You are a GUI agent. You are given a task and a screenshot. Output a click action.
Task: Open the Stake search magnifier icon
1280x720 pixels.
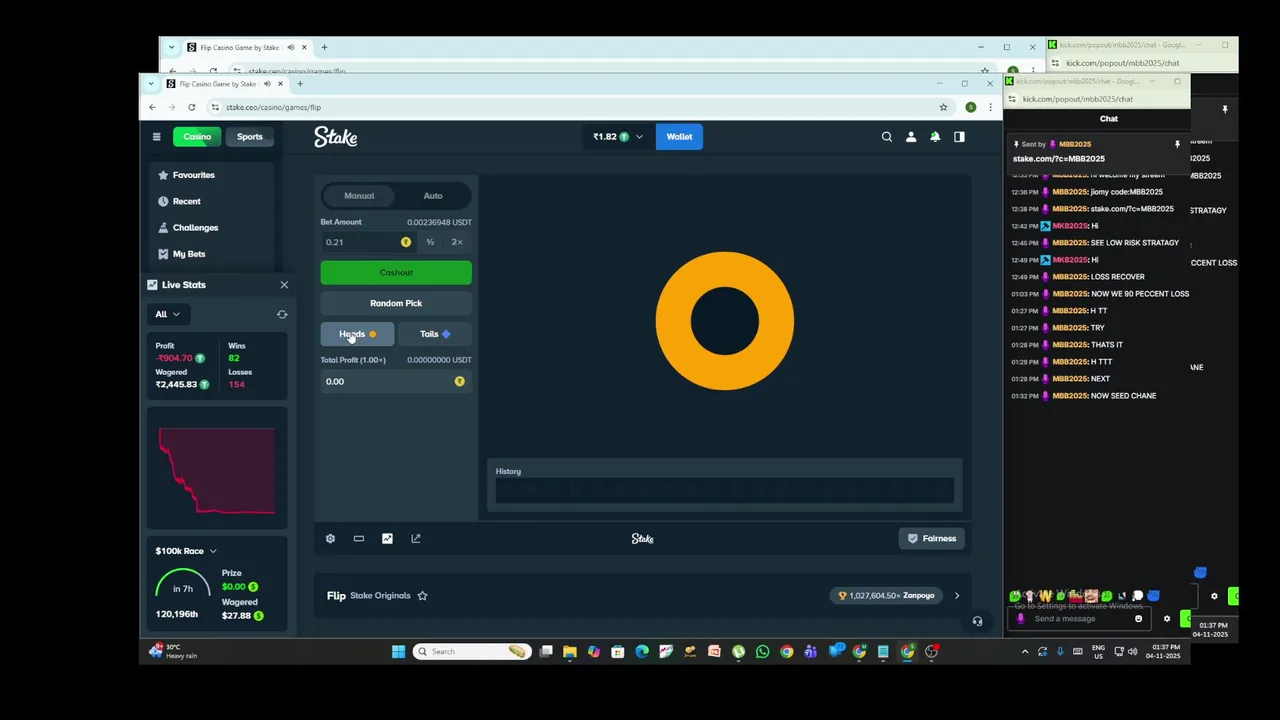pyautogui.click(x=887, y=137)
